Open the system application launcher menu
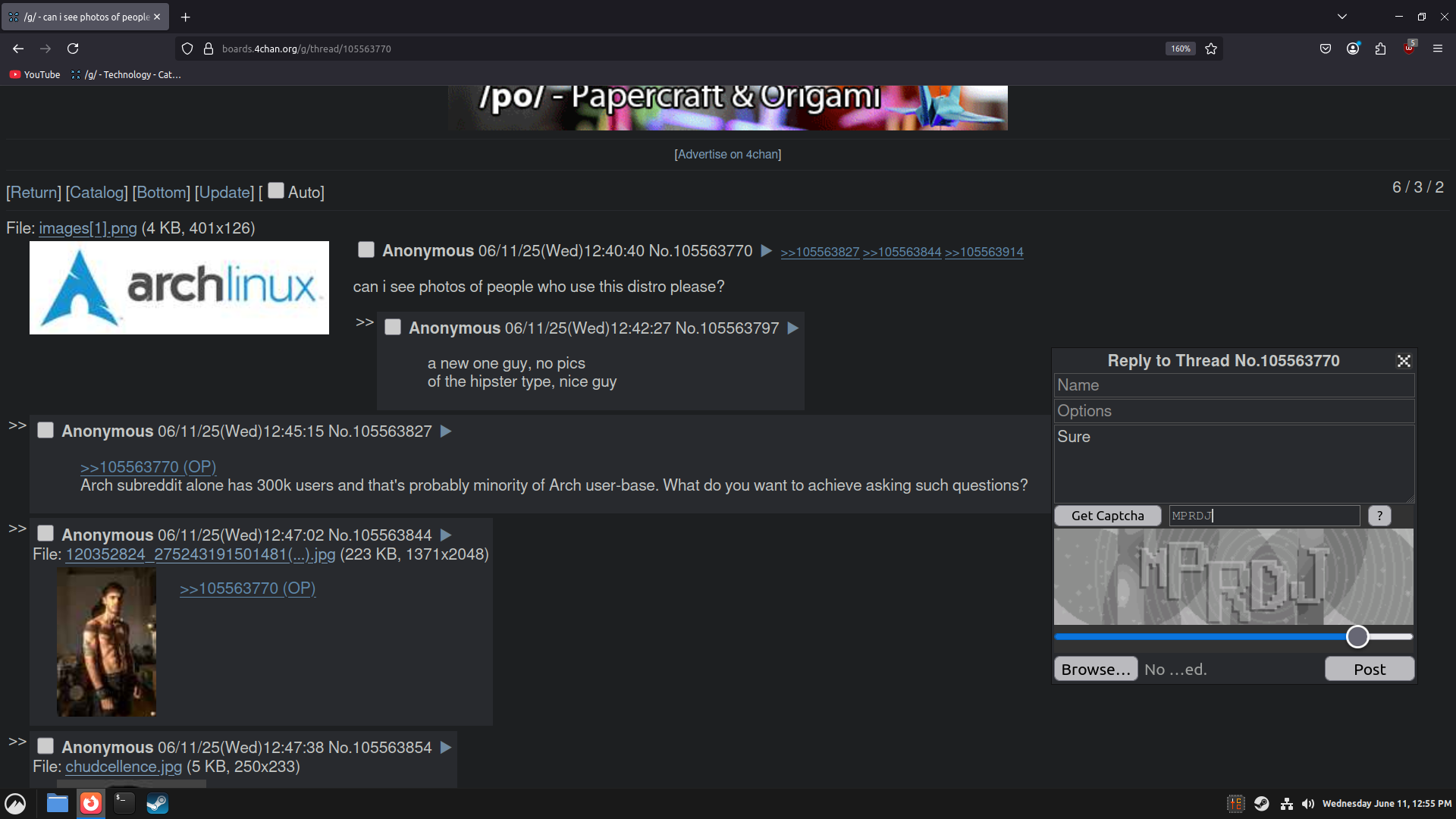This screenshot has height=819, width=1456. click(x=15, y=803)
